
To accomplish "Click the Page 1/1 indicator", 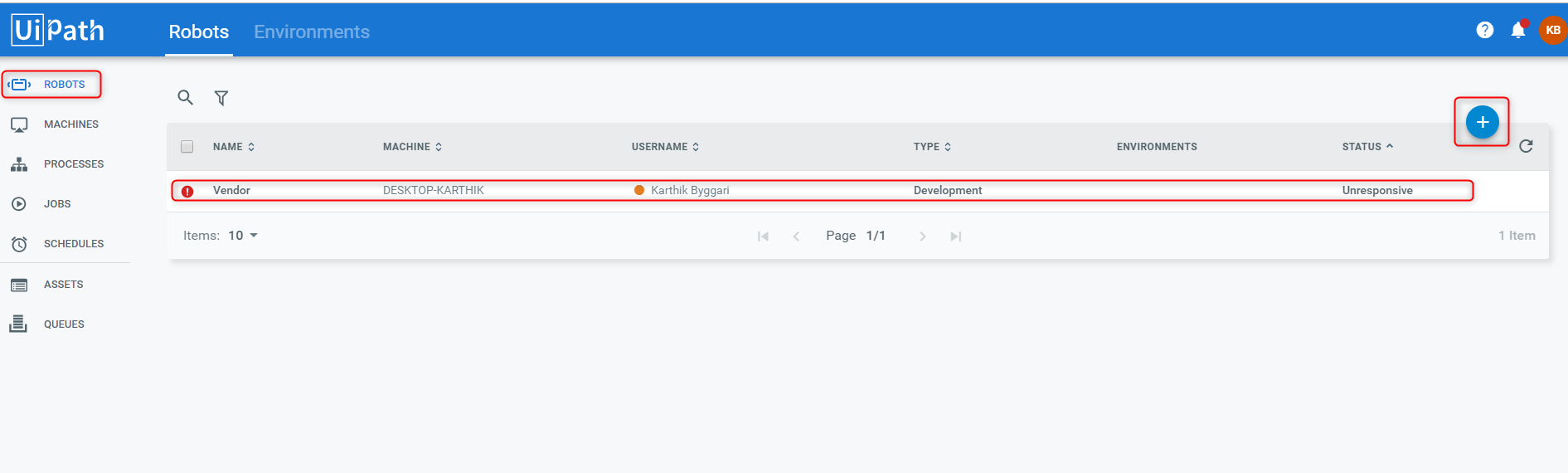I will coord(856,236).
